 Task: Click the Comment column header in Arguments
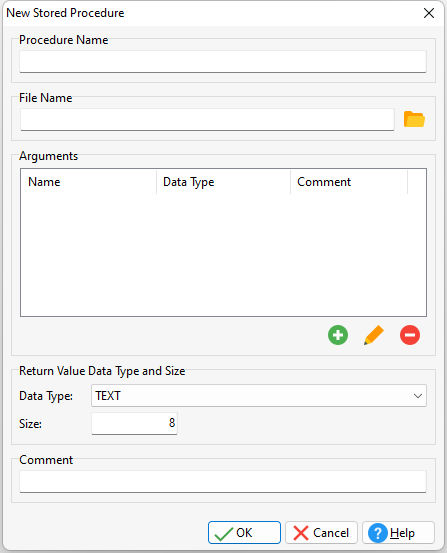tap(349, 182)
